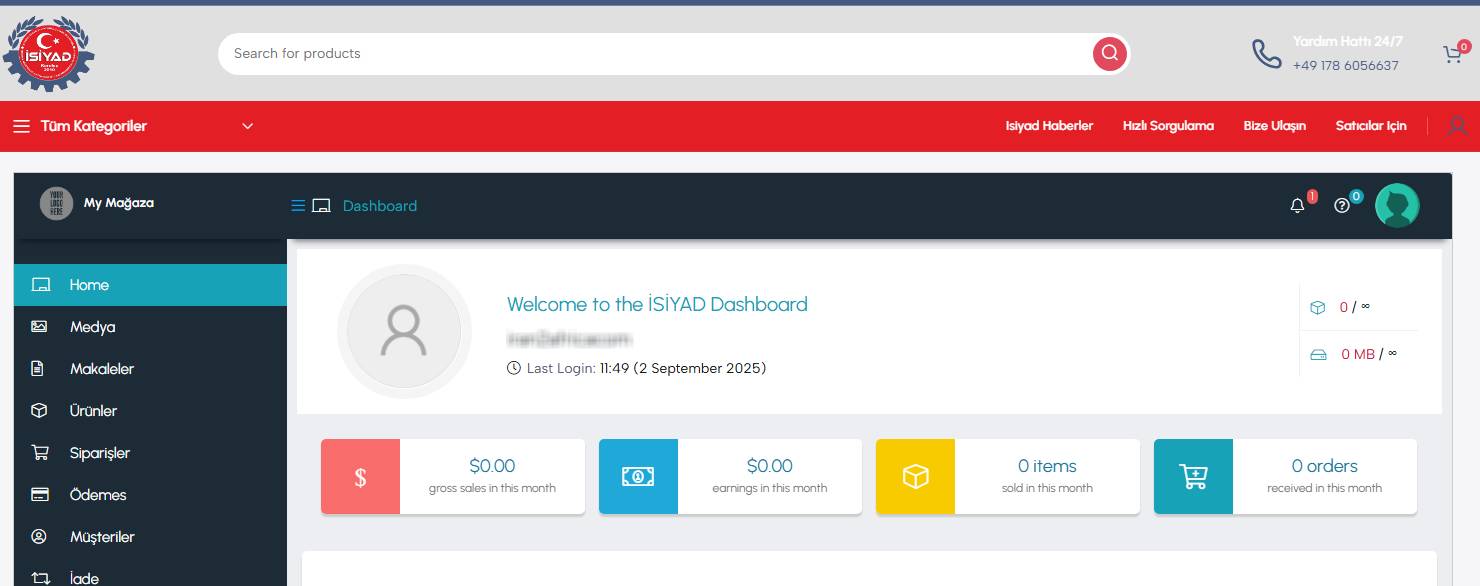The image size is (1480, 586).
Task: Click the help question mark icon
Action: click(x=1342, y=206)
